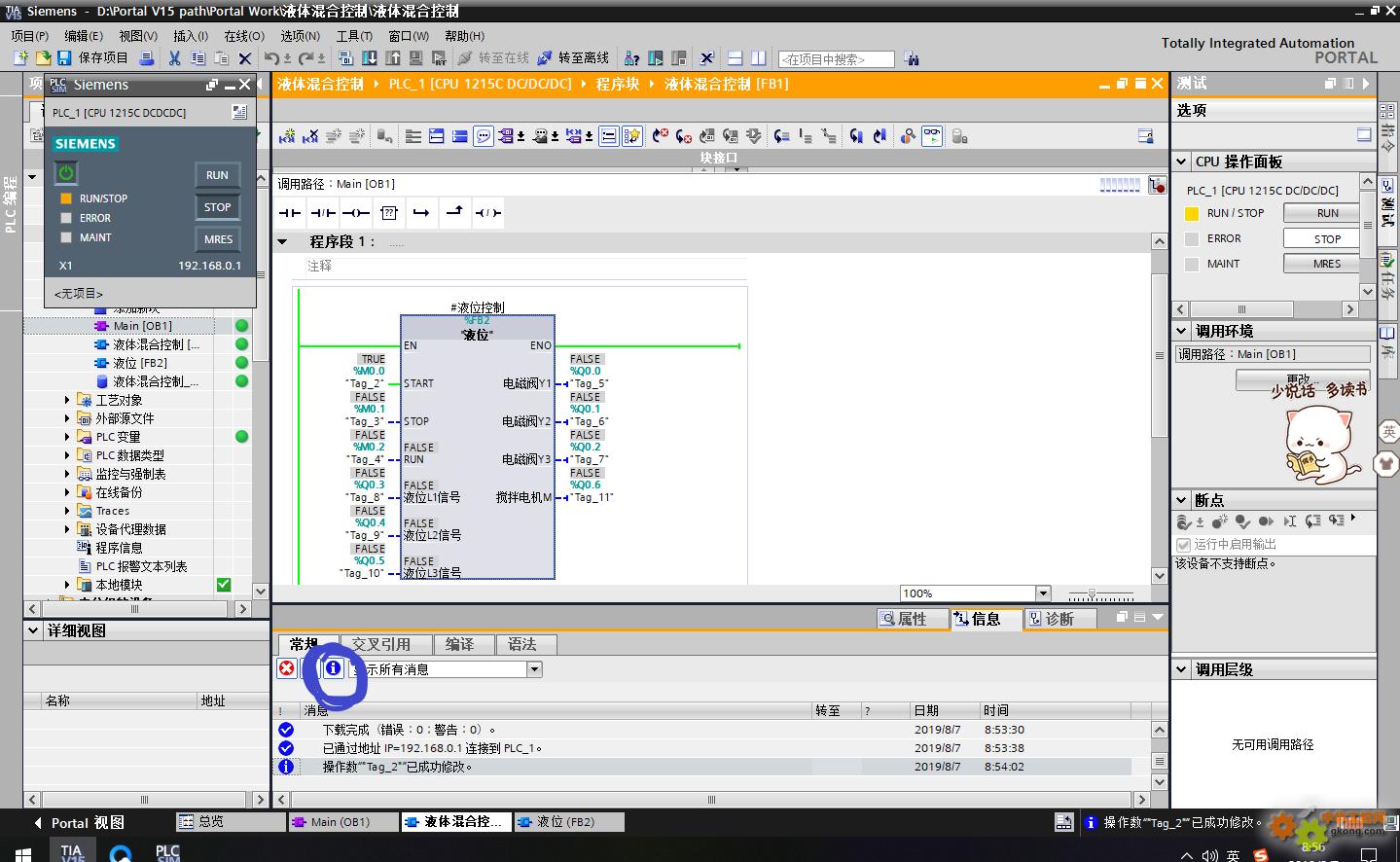The height and width of the screenshot is (862, 1400).
Task: Click in the project search field
Action: point(837,59)
